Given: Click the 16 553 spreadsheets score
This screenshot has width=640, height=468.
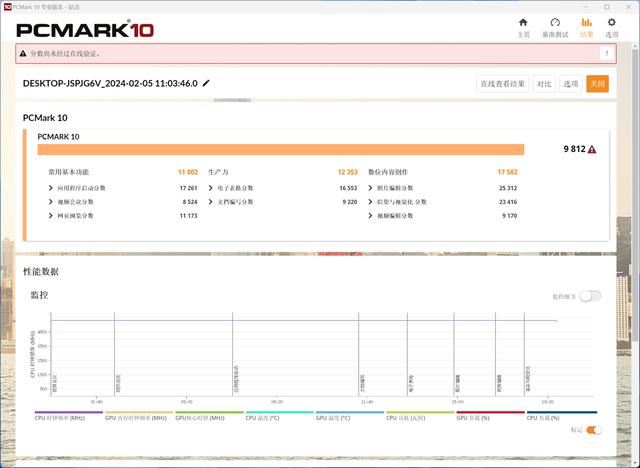Looking at the screenshot, I should 348,188.
